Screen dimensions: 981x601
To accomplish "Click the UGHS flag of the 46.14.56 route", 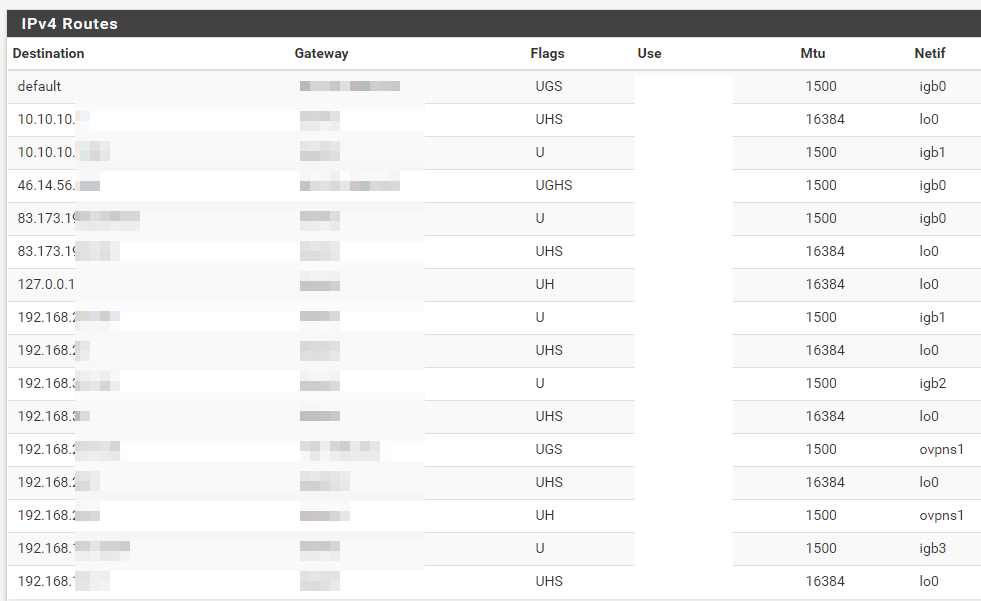I will pos(552,185).
